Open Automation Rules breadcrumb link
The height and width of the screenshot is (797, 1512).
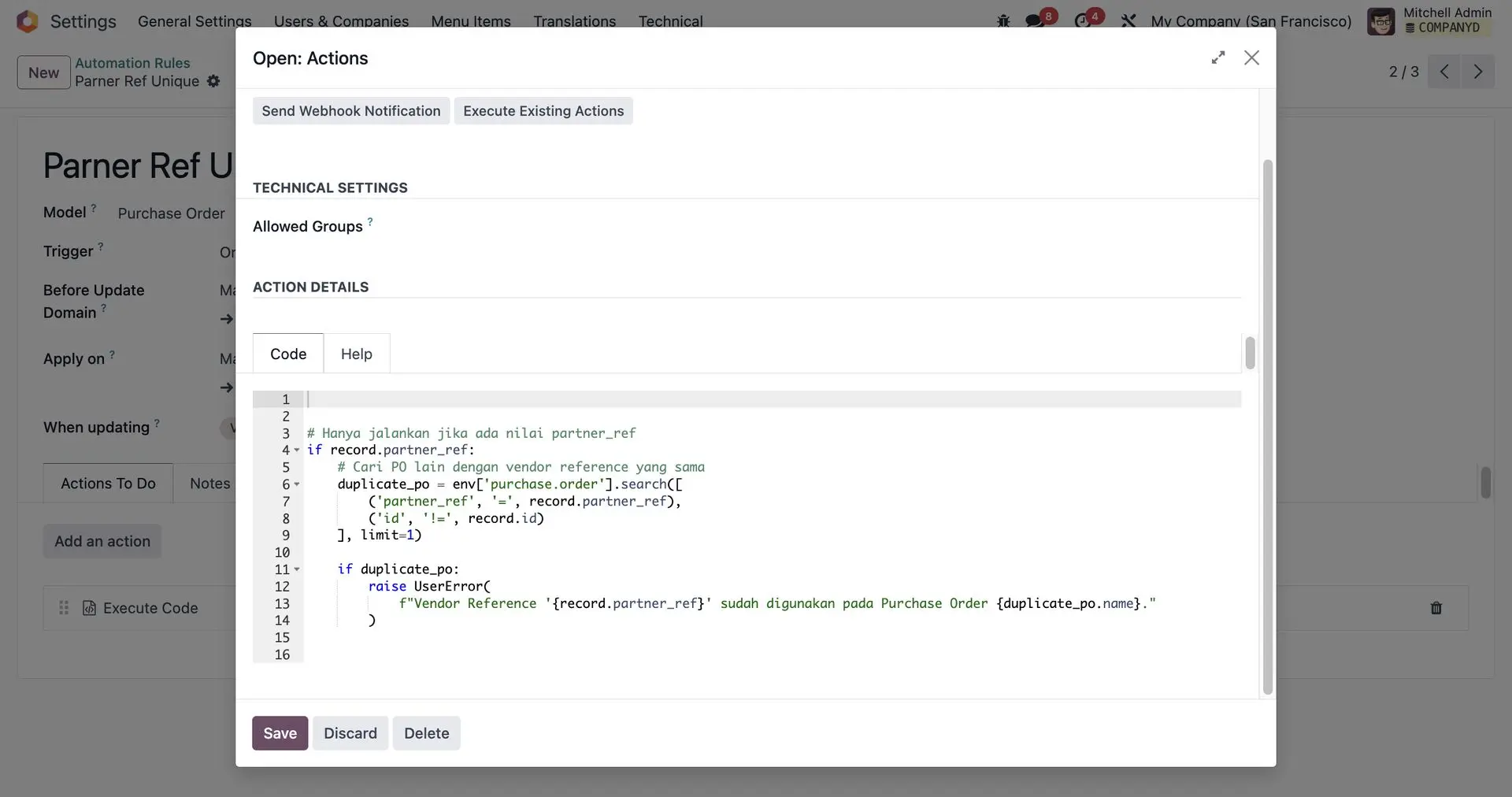click(132, 63)
